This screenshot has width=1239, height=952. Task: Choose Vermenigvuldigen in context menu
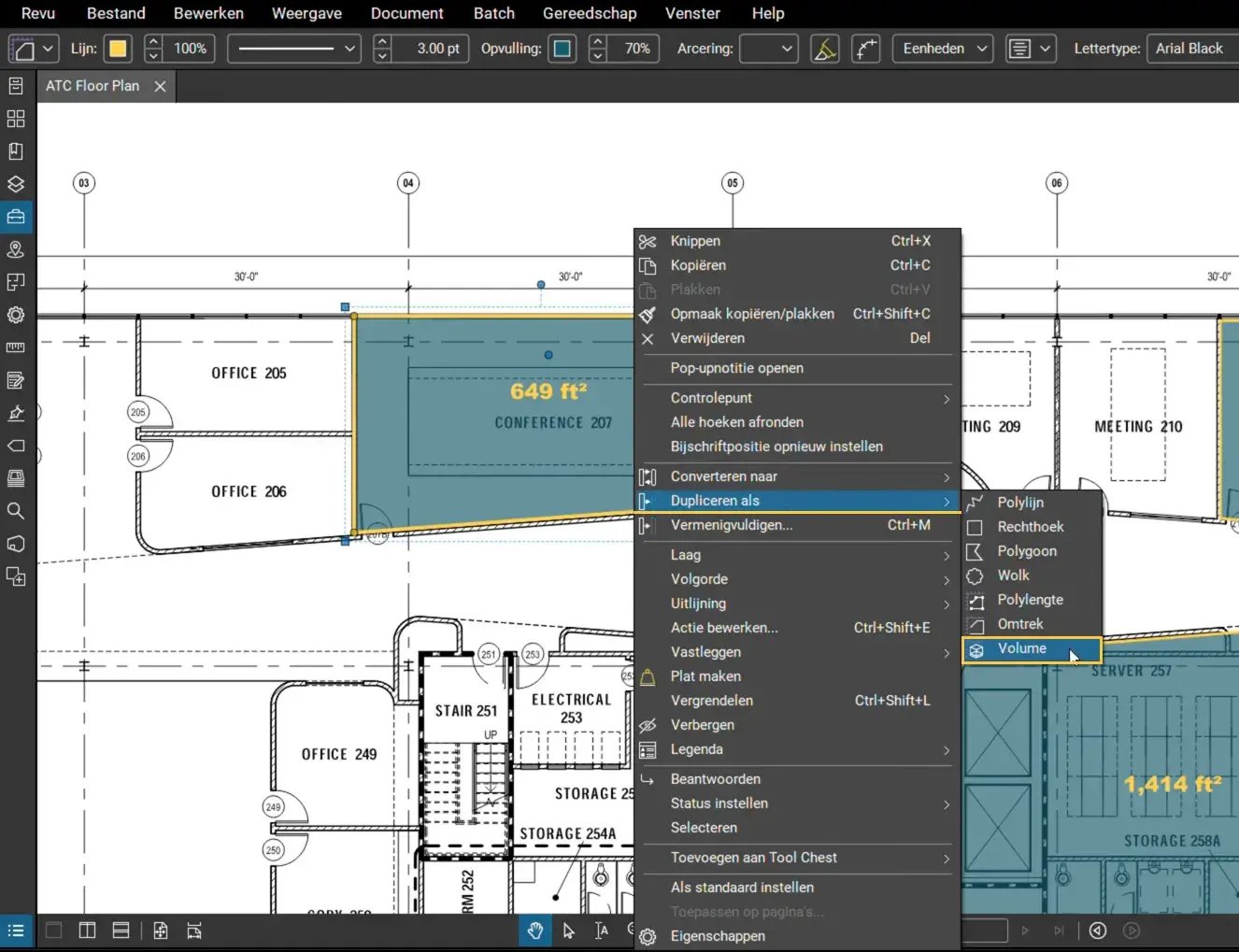[797, 525]
